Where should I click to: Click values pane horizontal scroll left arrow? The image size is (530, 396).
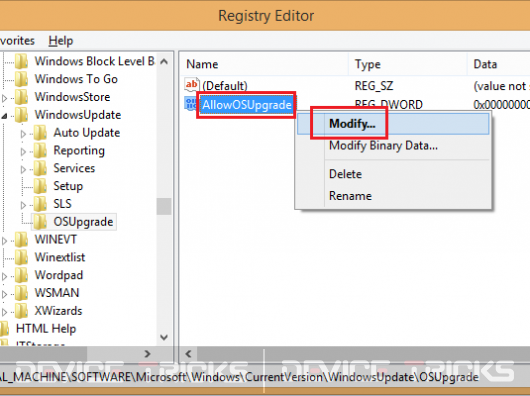(x=188, y=354)
